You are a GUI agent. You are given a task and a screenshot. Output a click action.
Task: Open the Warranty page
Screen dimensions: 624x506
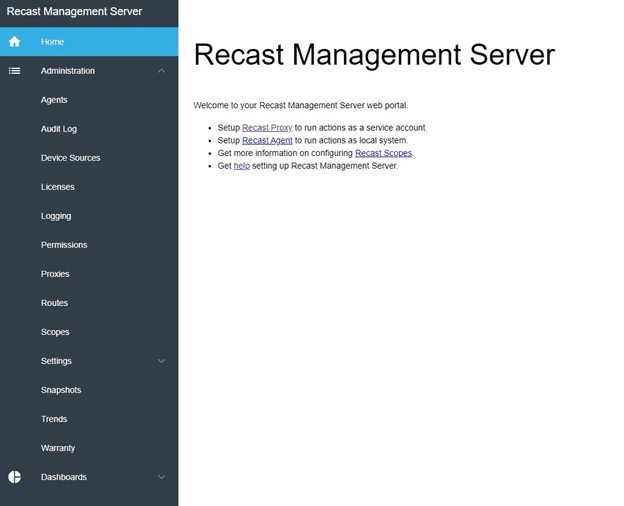[x=58, y=448]
